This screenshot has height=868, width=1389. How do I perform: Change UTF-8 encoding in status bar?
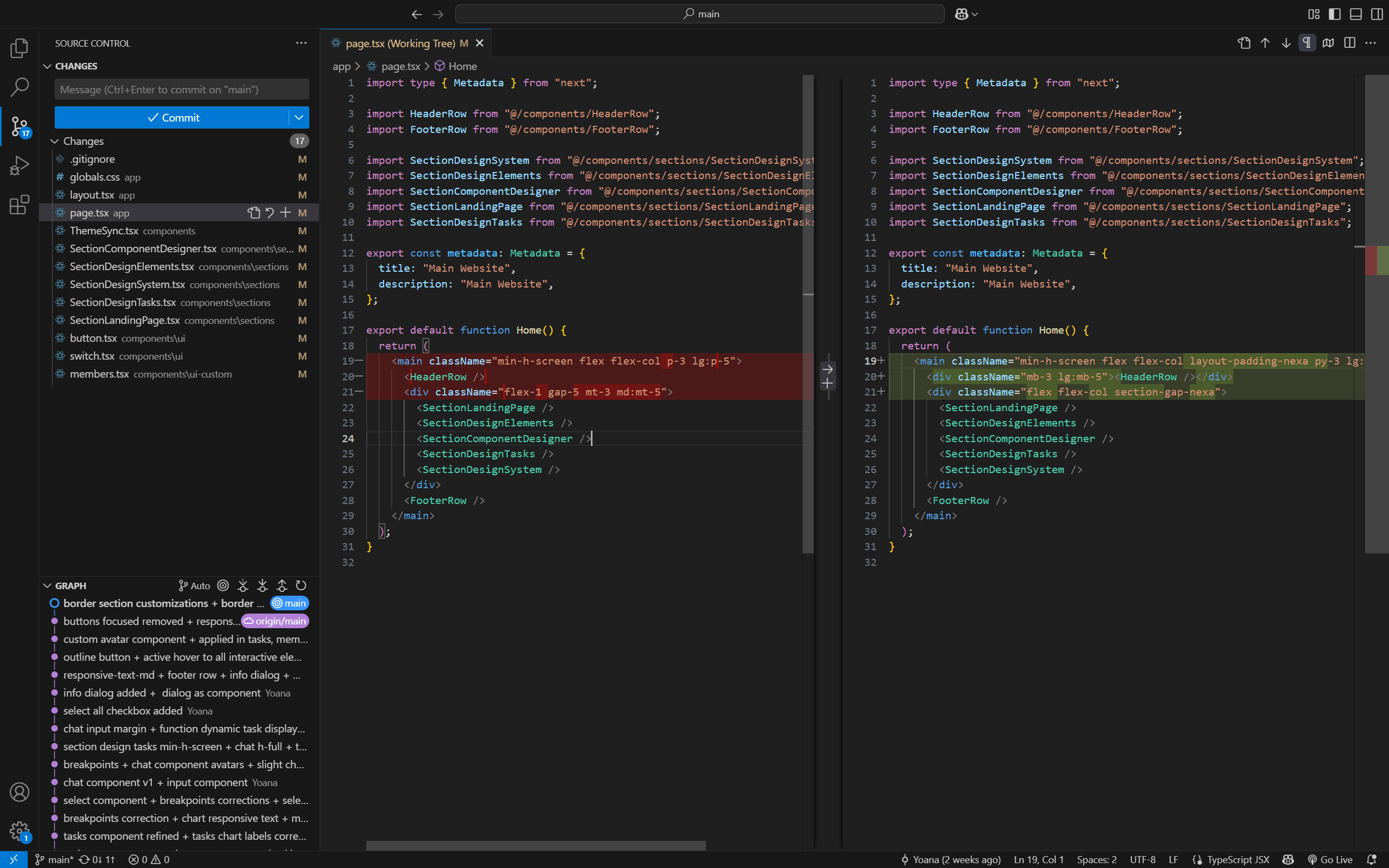click(1143, 859)
